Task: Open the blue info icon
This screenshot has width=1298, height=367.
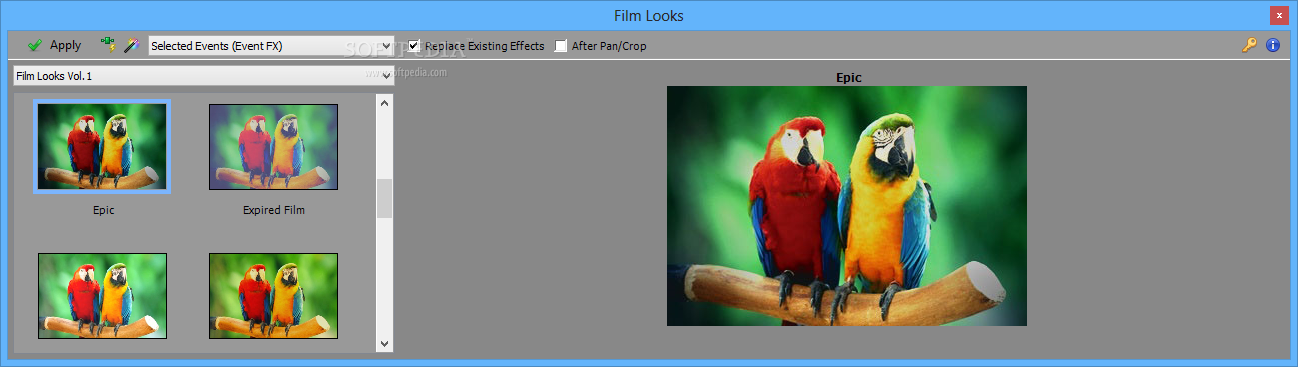Action: 1273,45
